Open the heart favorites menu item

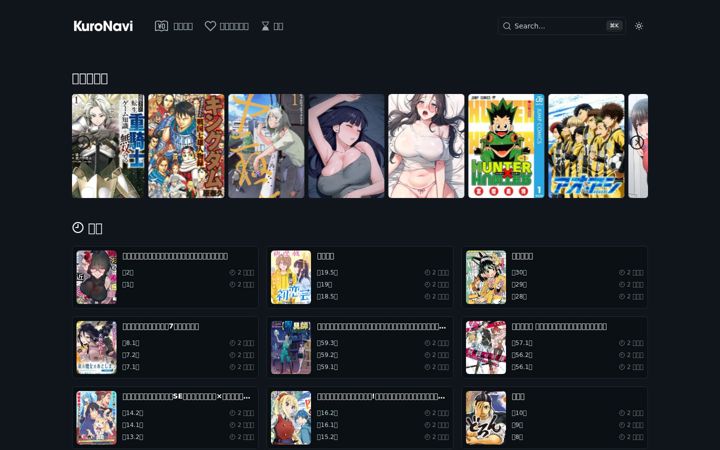[227, 26]
